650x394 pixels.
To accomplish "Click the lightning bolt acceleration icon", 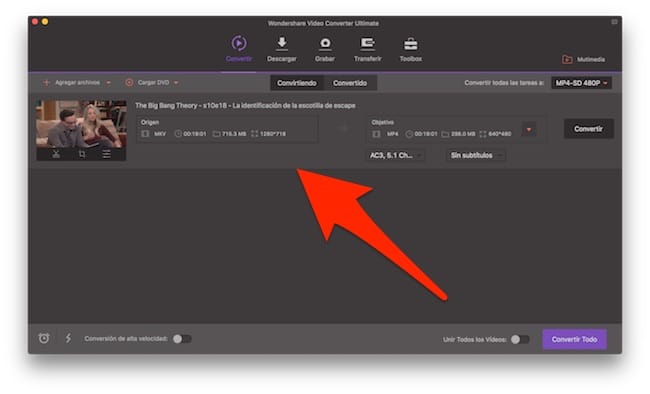I will pos(68,338).
